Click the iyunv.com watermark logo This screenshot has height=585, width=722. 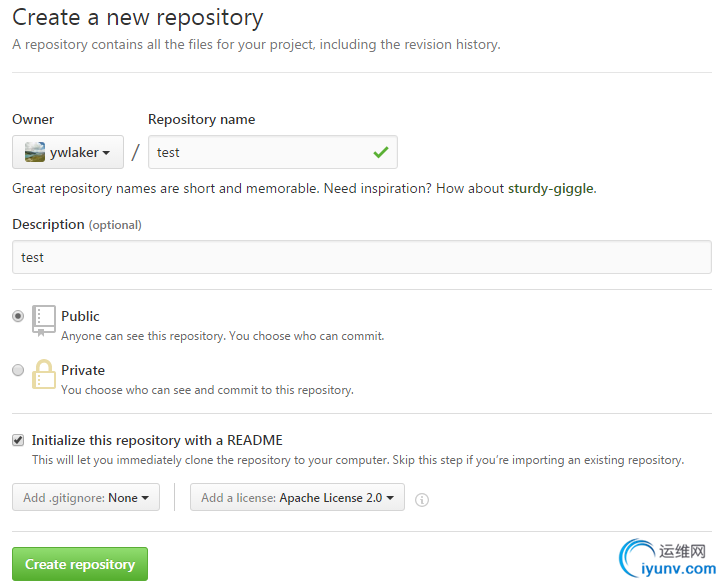pyautogui.click(x=667, y=559)
